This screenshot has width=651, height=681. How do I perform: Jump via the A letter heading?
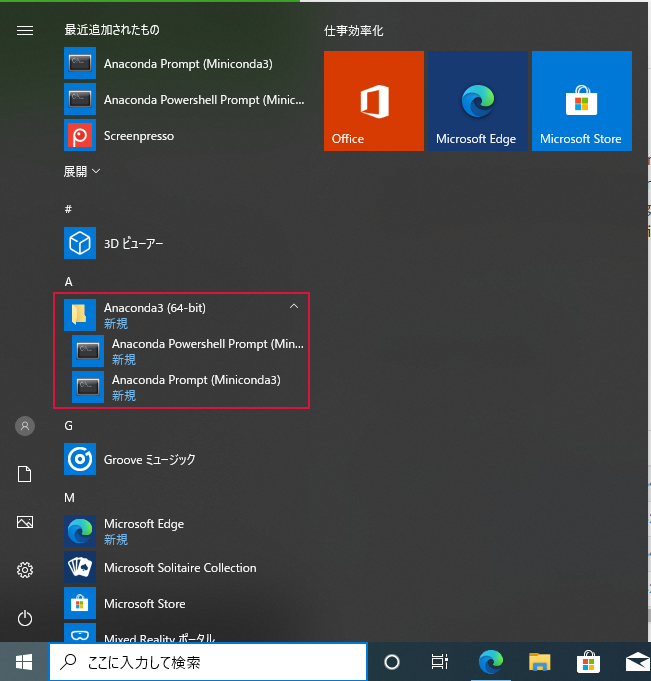click(x=69, y=282)
